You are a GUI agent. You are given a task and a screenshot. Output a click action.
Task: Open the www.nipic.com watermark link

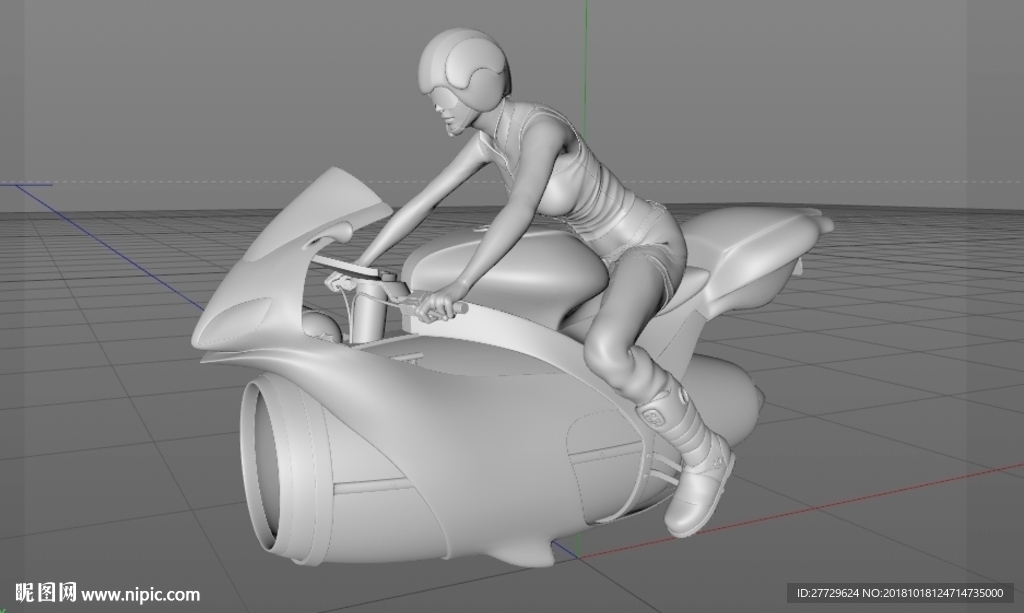coord(140,595)
